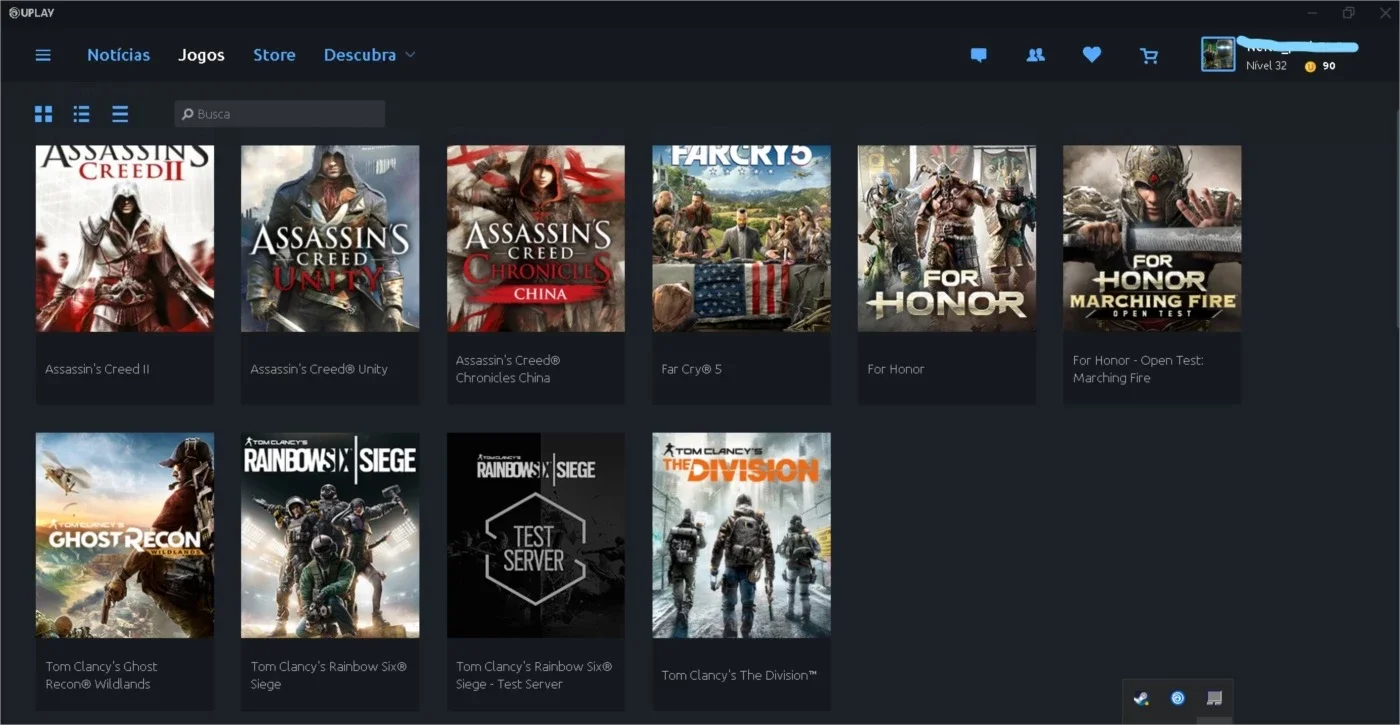This screenshot has width=1400, height=725.
Task: Open the Far Cry 5 cover
Action: (x=741, y=238)
